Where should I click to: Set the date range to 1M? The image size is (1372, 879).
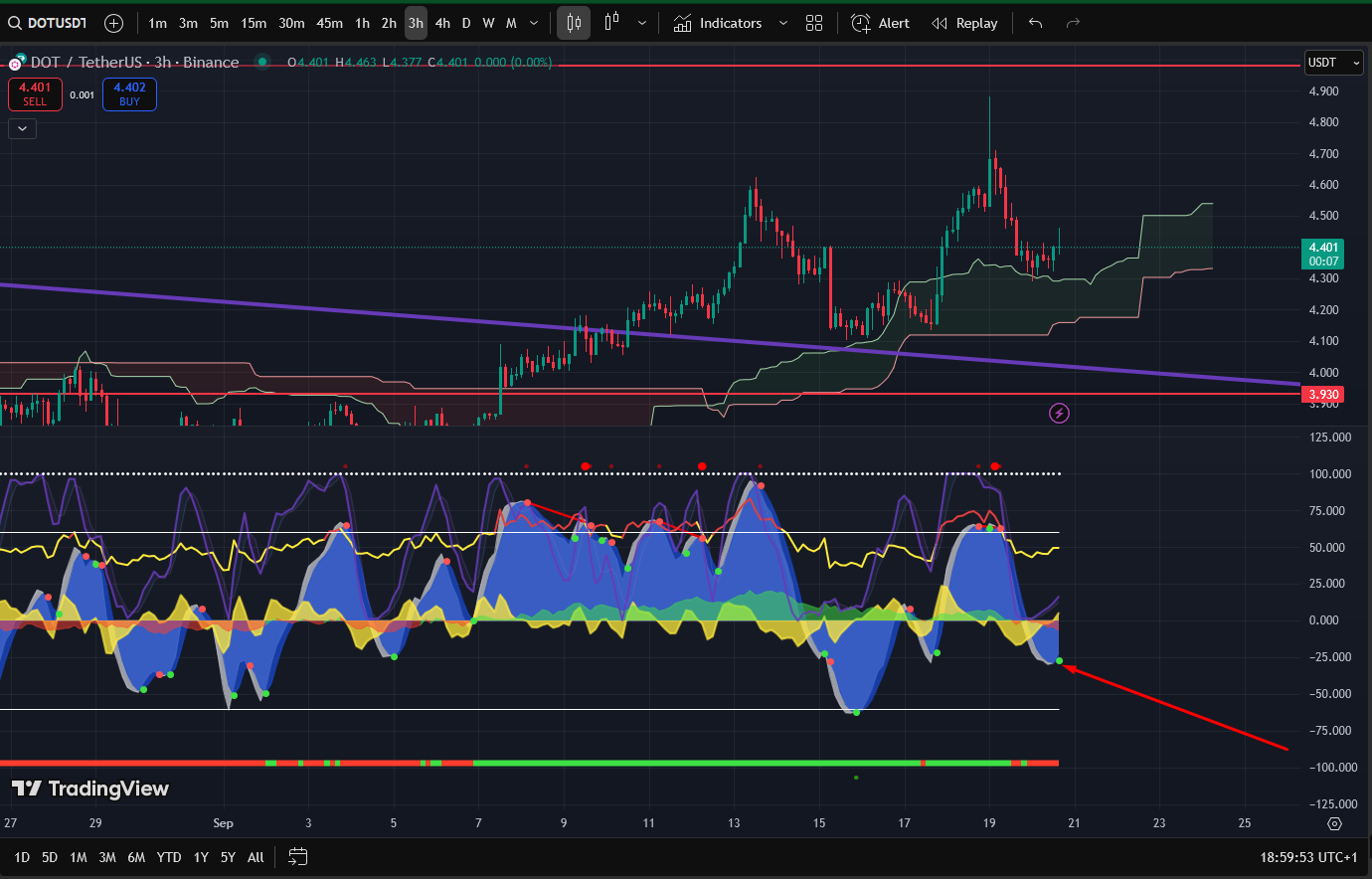(79, 857)
